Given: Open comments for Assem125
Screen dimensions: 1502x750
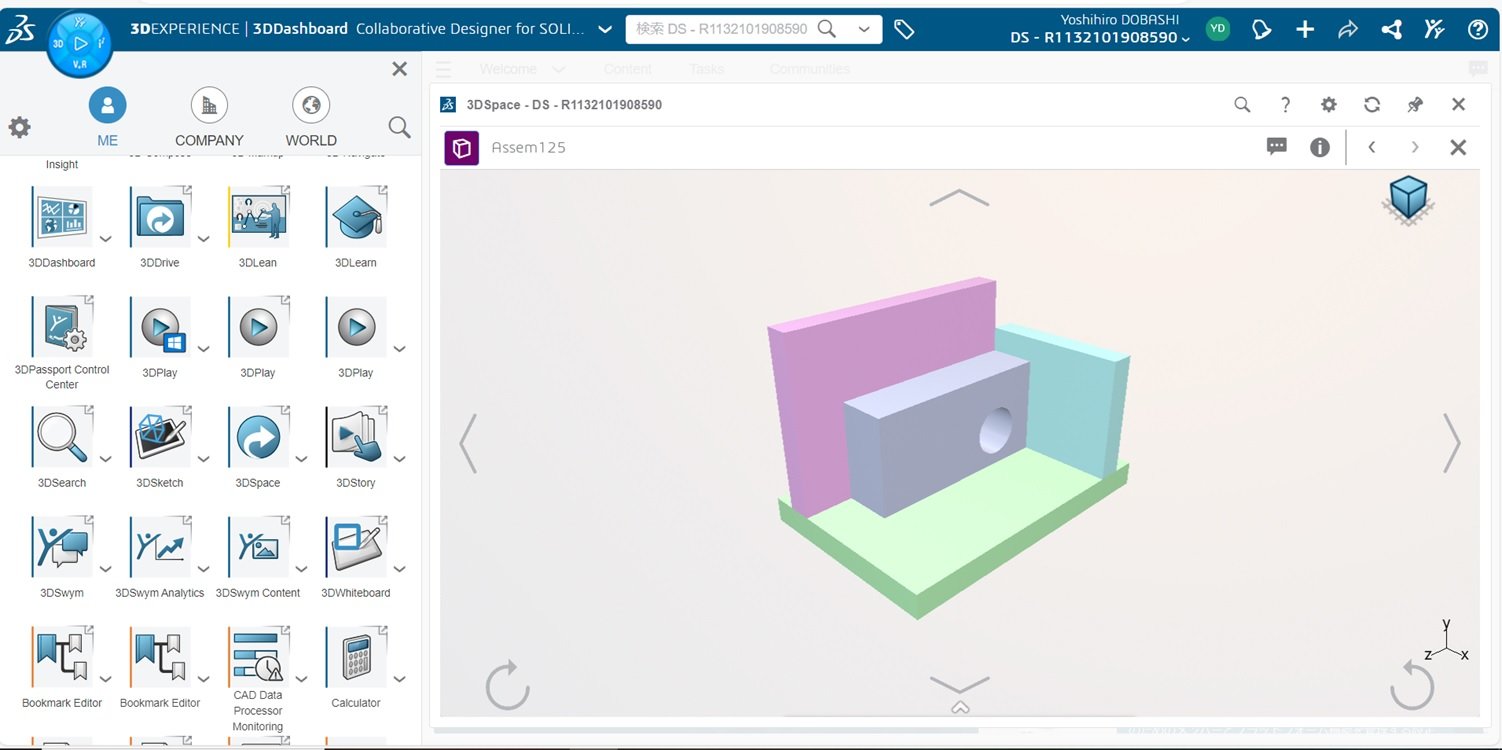Looking at the screenshot, I should [1277, 147].
